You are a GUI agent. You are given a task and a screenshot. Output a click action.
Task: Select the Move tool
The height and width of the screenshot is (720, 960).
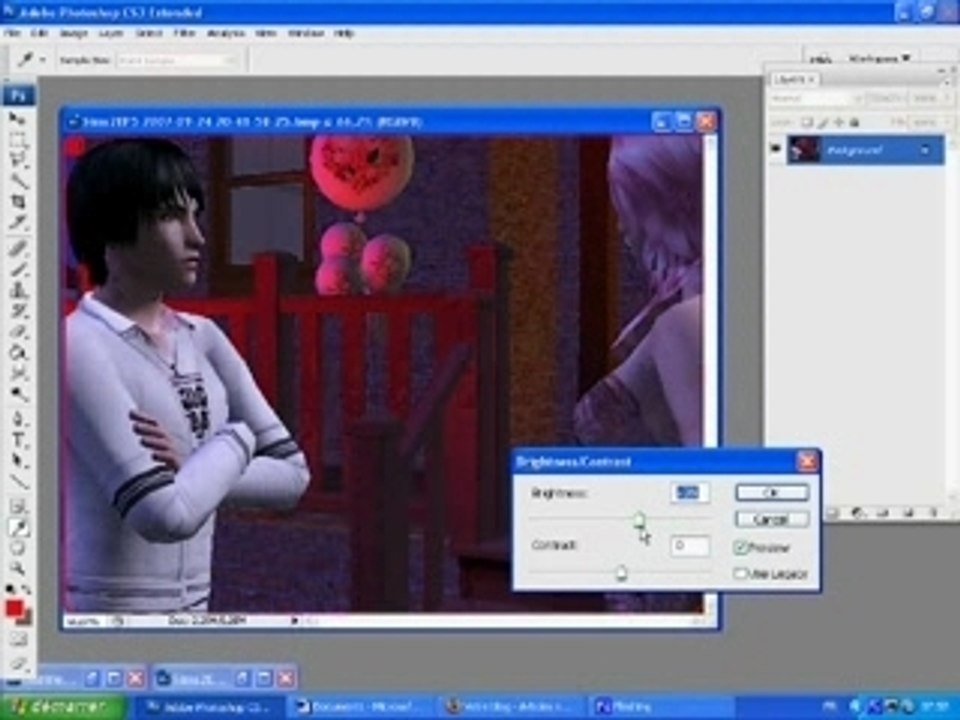pos(18,118)
